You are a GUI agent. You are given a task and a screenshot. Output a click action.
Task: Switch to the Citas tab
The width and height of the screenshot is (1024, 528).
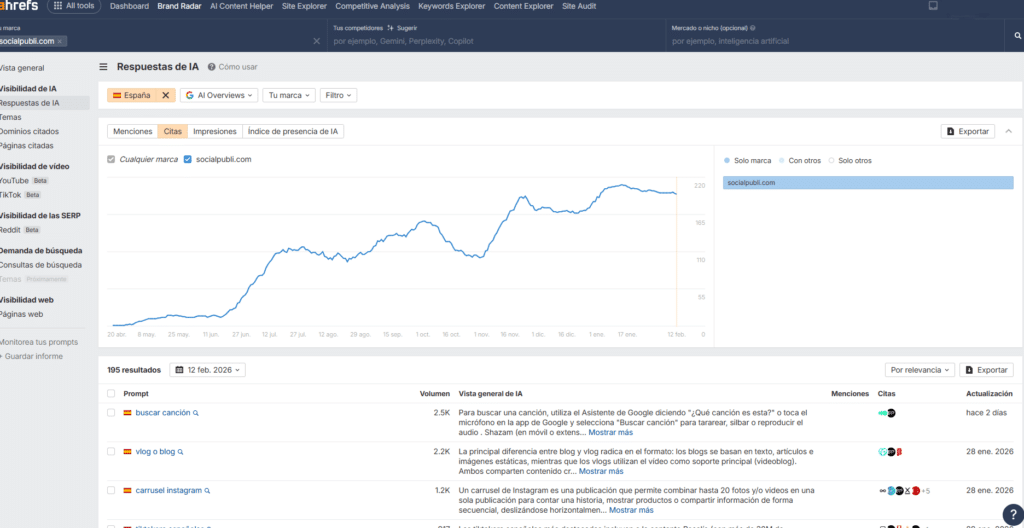[x=173, y=131]
